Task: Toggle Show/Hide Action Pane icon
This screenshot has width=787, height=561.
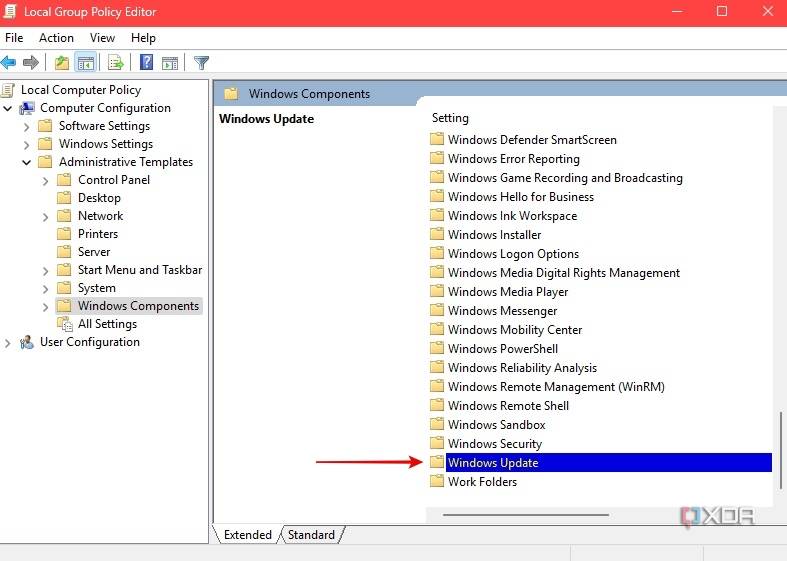Action: pyautogui.click(x=170, y=63)
